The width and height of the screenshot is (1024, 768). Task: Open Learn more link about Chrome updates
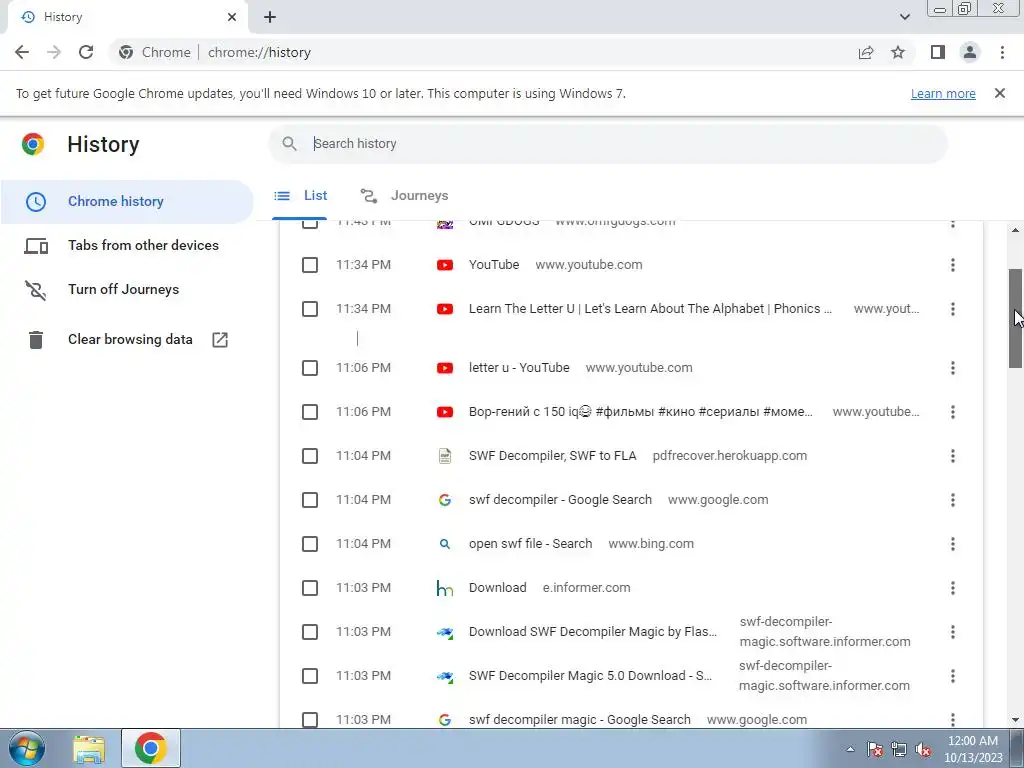(943, 93)
